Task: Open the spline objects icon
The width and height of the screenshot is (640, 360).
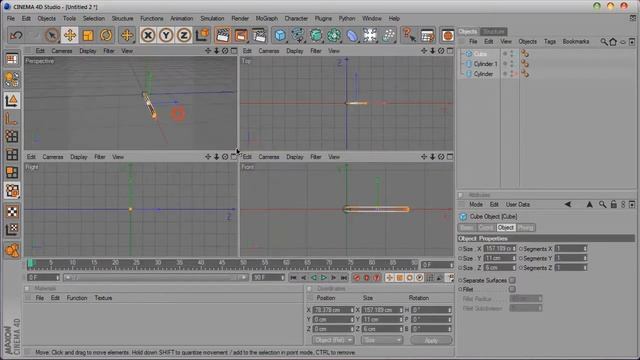Action: 298,36
